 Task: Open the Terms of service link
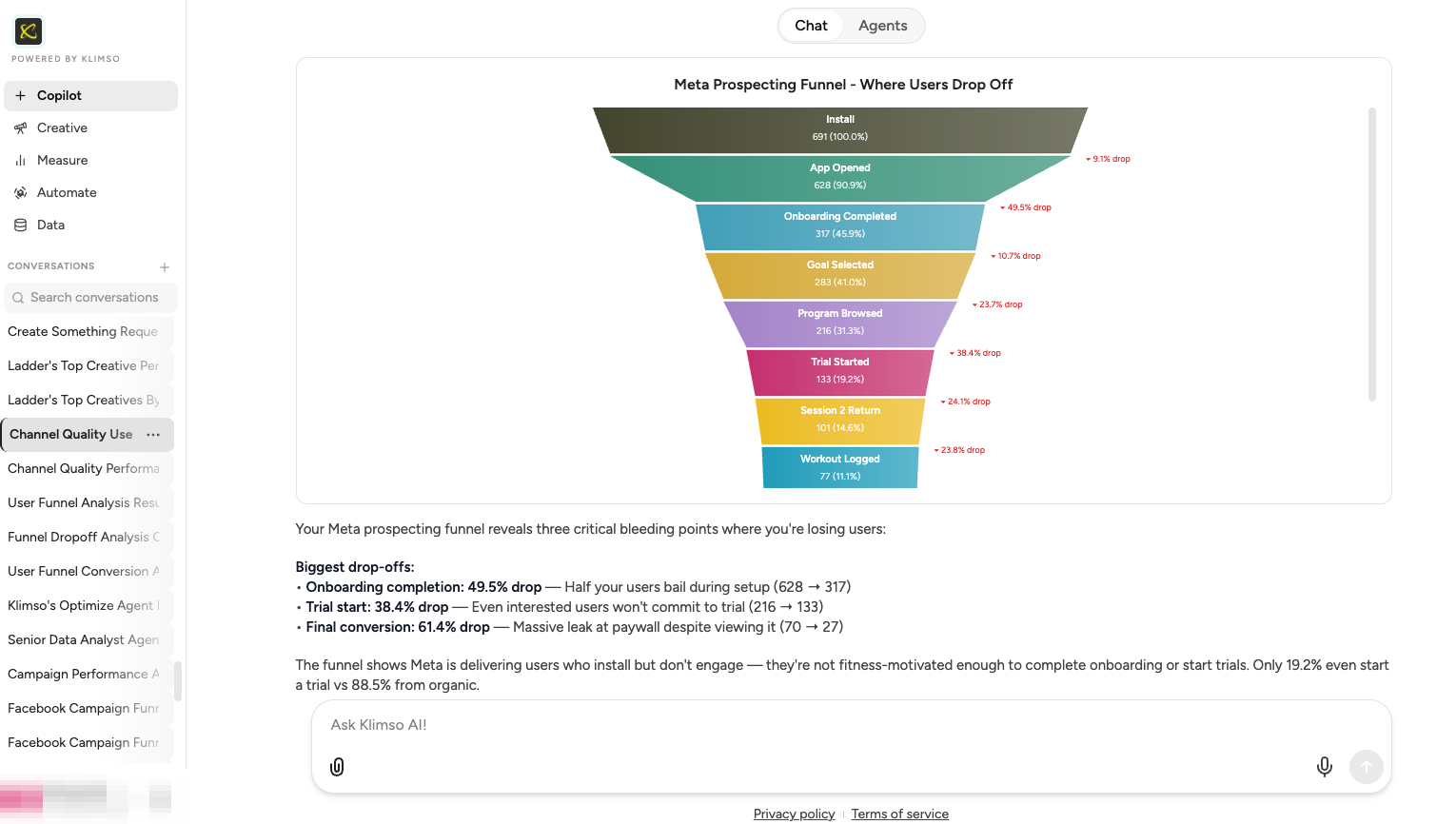pos(899,814)
